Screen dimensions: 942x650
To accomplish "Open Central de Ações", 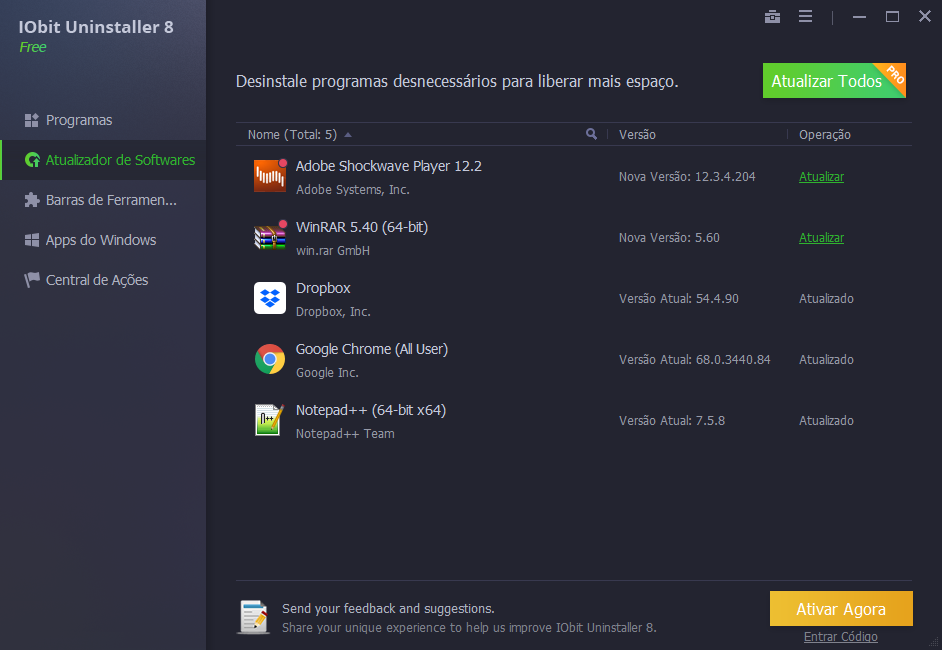I will [x=103, y=280].
